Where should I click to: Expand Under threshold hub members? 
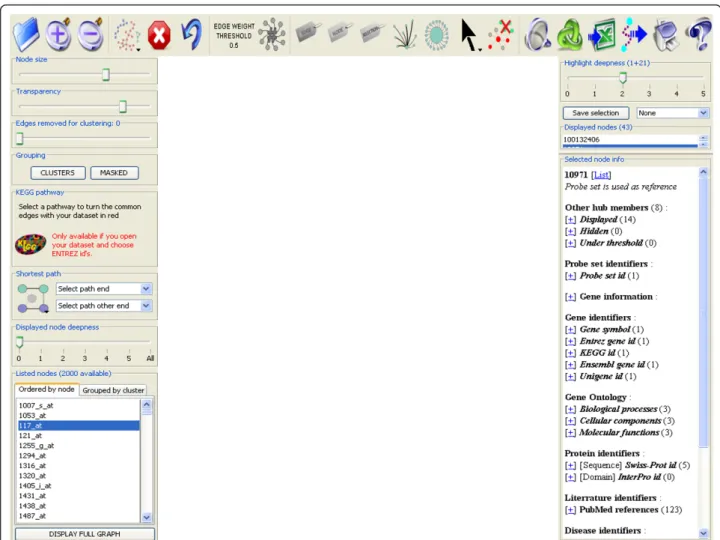click(x=570, y=243)
